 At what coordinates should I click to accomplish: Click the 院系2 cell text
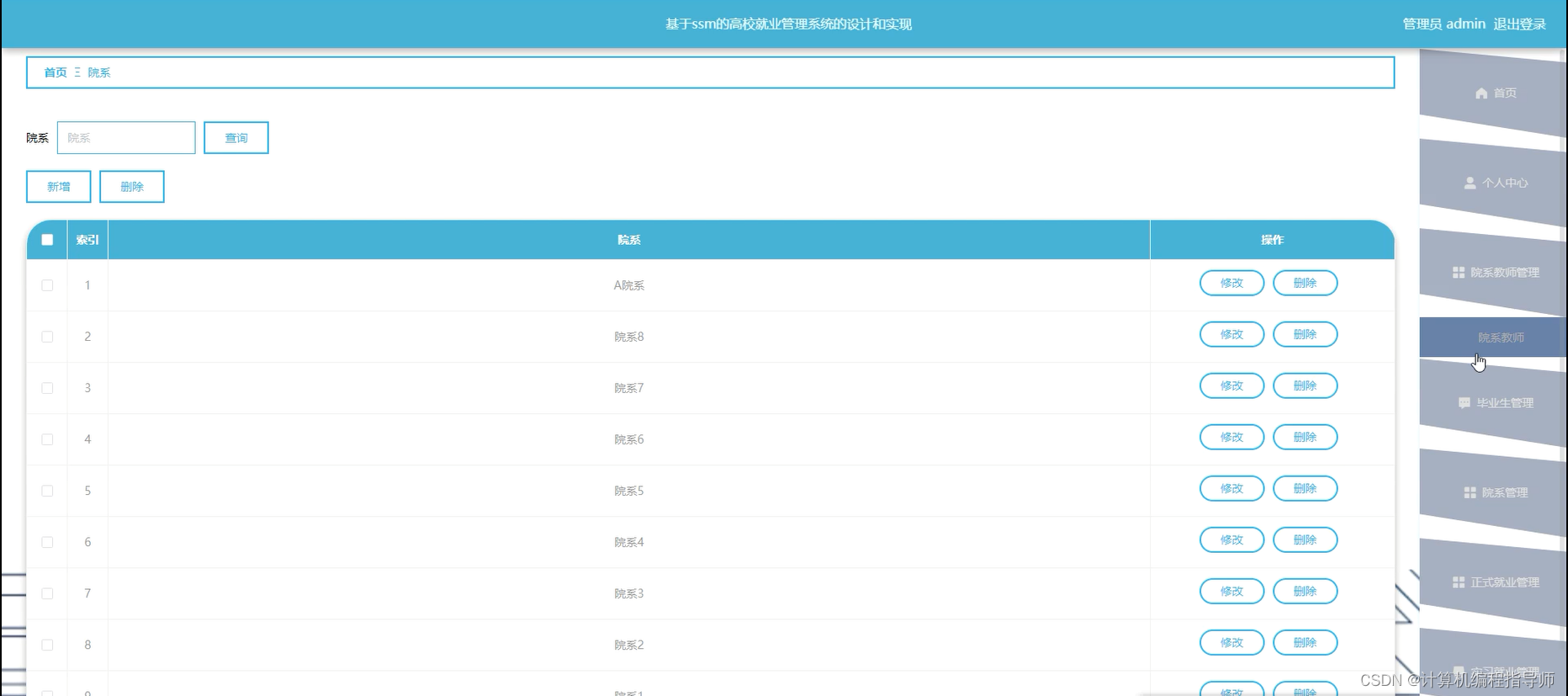pos(629,645)
